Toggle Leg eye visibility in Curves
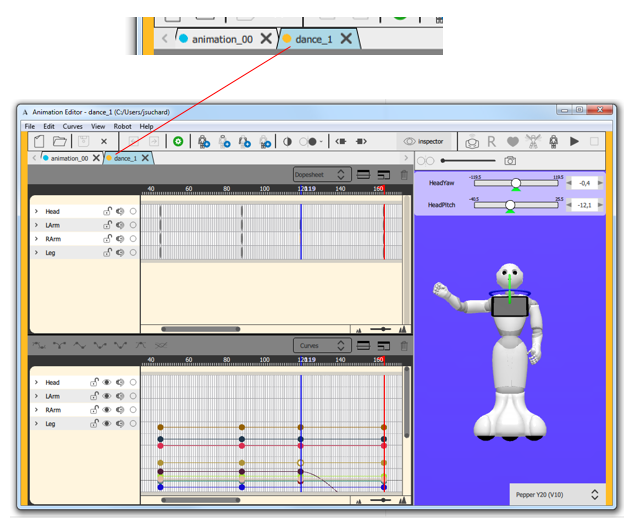Screen dimensions: 627x525 (x=107, y=423)
